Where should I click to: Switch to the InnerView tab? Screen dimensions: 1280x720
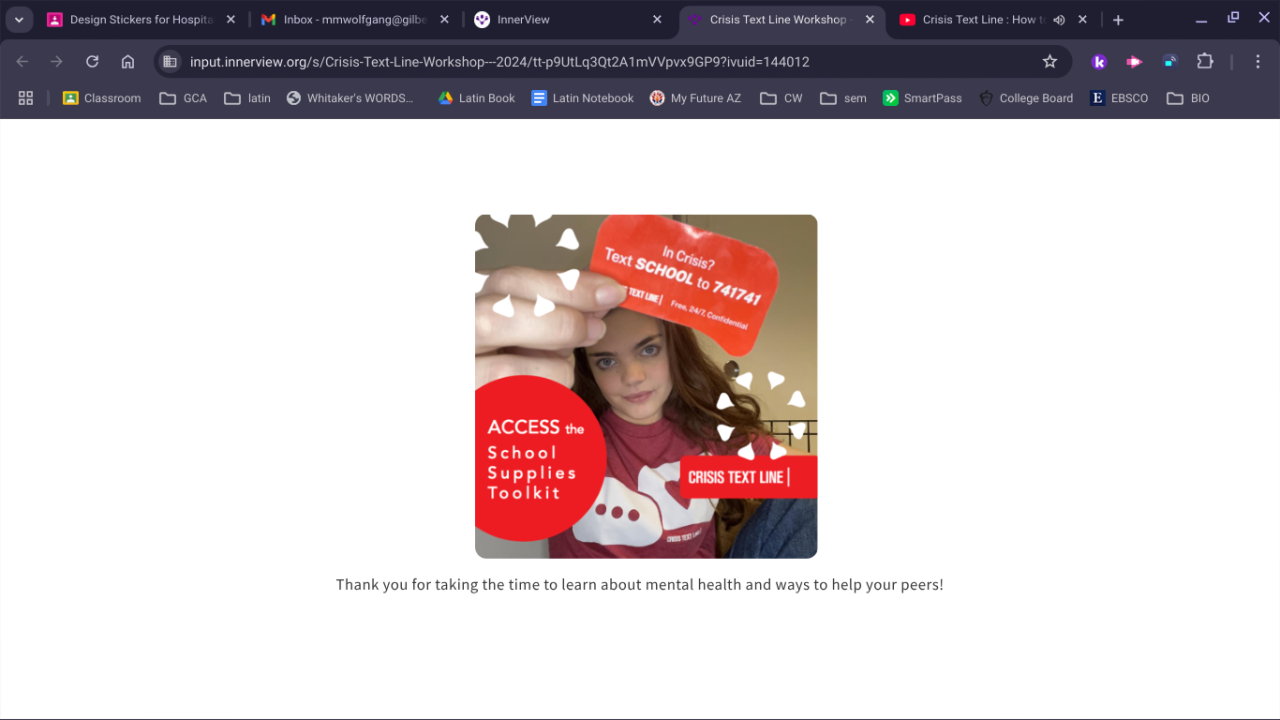[x=567, y=20]
